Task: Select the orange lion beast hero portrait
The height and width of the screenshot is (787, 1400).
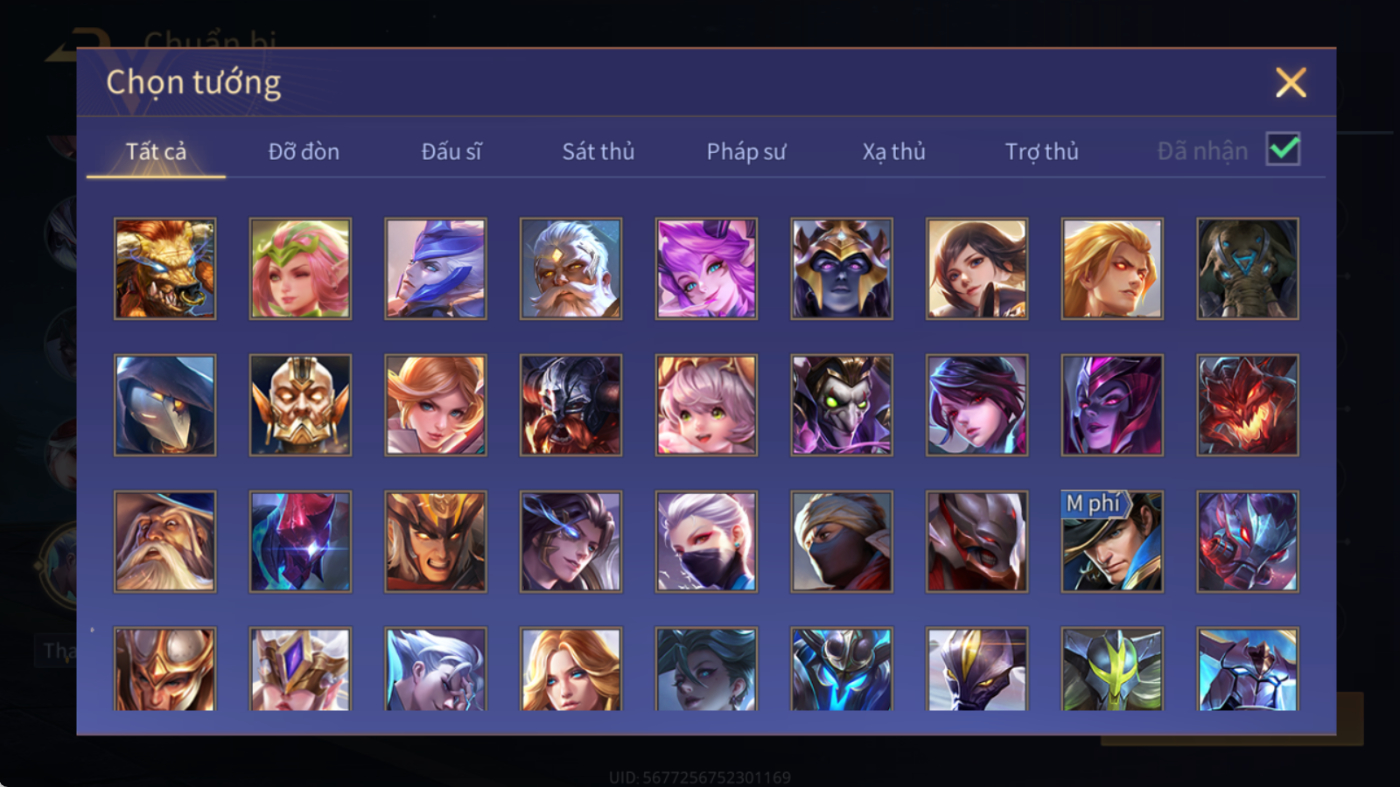Action: coord(165,269)
